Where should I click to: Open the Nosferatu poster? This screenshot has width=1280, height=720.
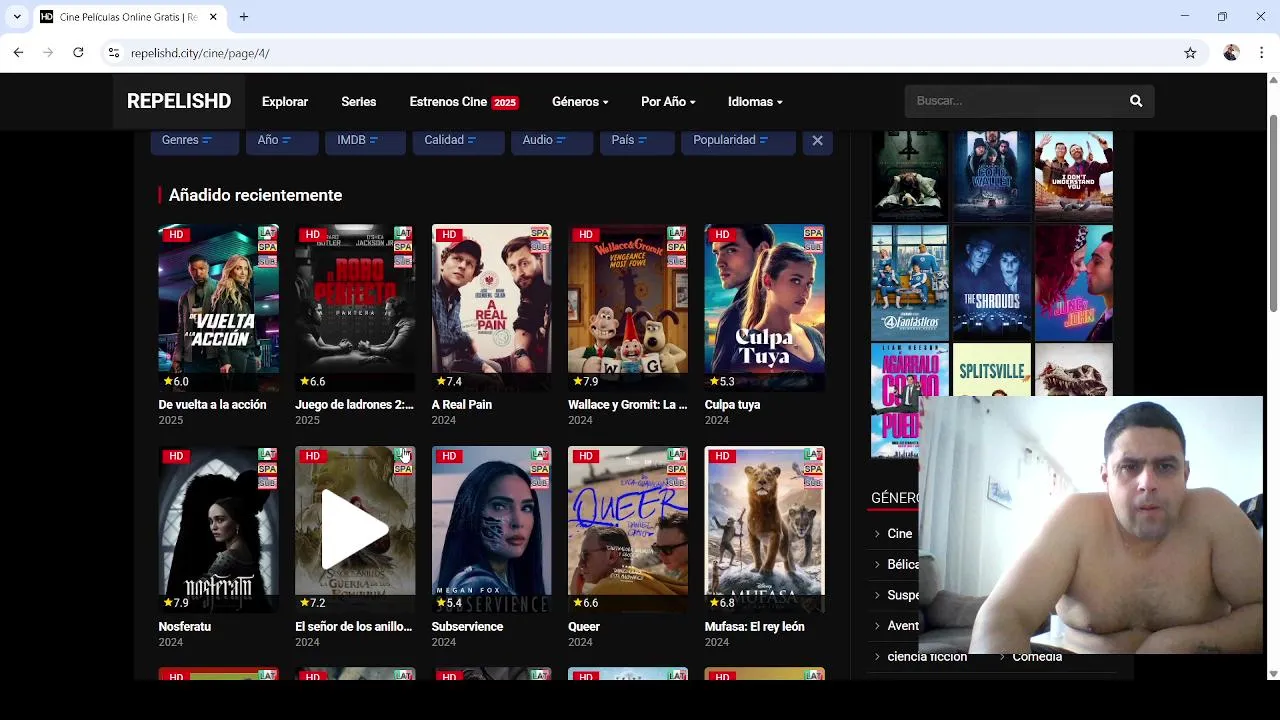click(x=218, y=530)
